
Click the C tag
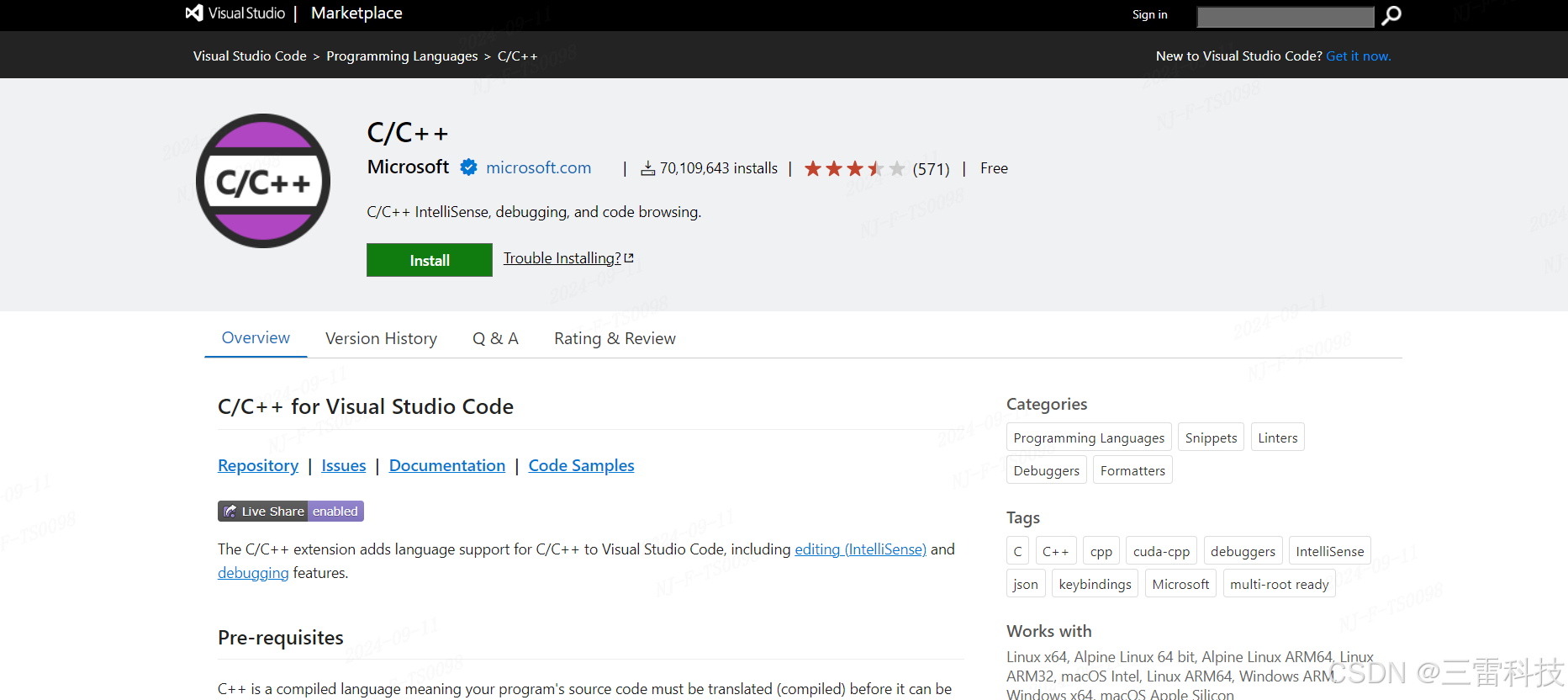(x=1017, y=551)
